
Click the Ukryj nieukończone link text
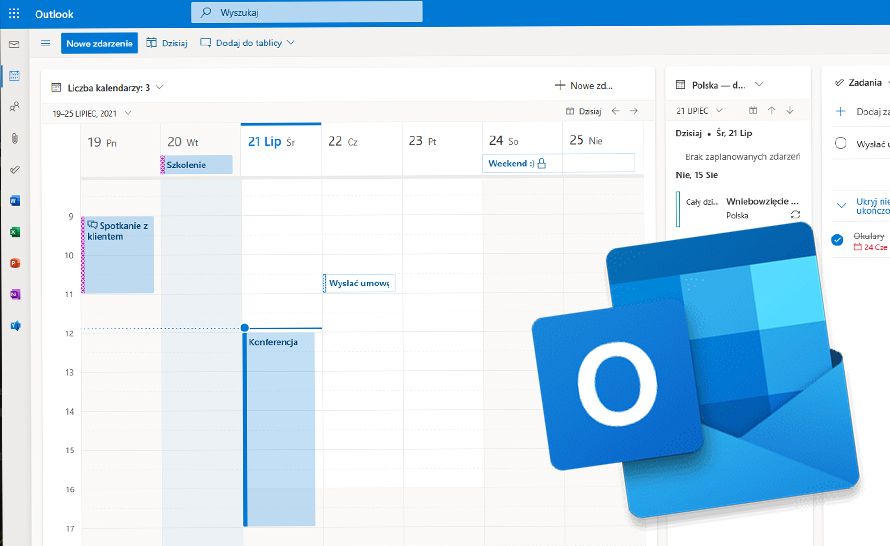coord(873,205)
